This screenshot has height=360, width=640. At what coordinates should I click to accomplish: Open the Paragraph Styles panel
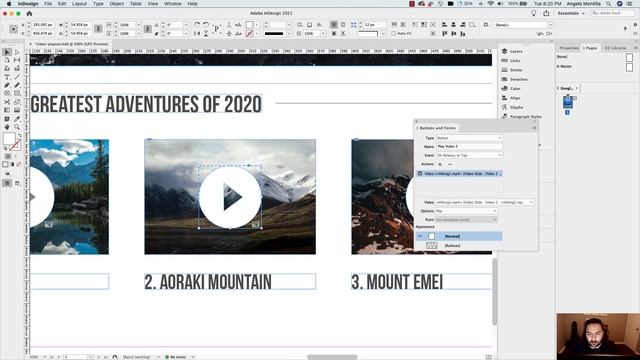pos(522,117)
